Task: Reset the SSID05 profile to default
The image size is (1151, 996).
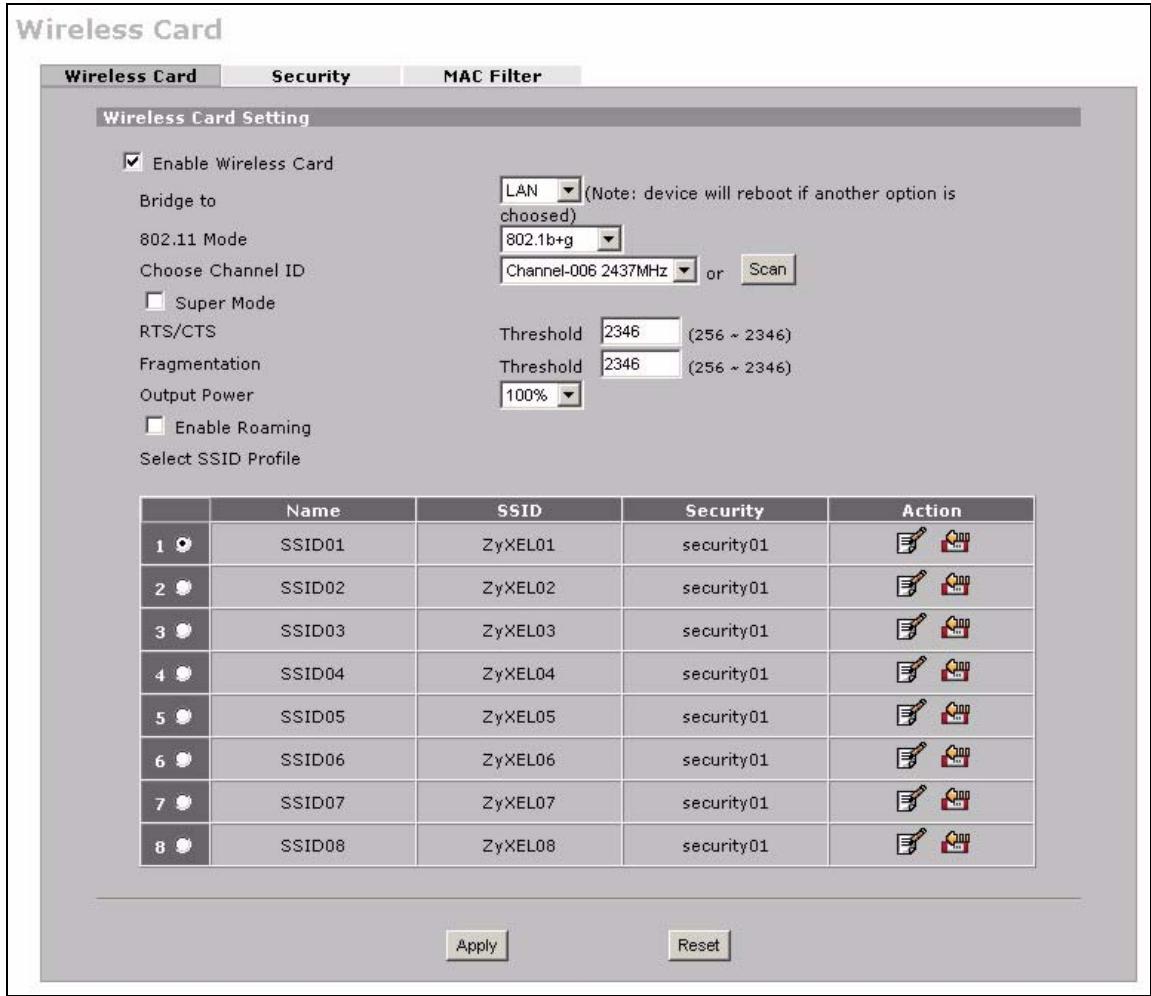Action: [955, 714]
